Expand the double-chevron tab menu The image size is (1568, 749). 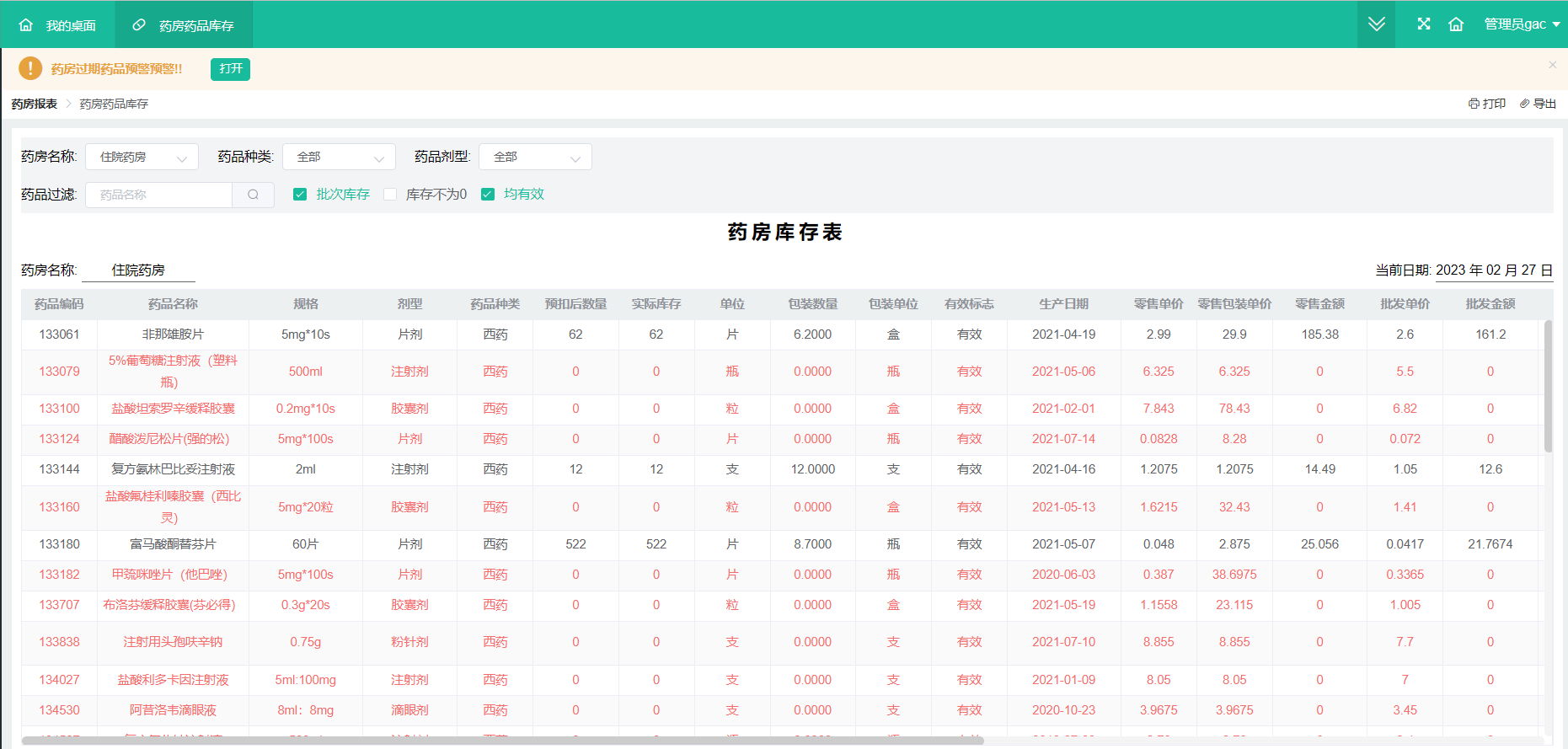pos(1376,24)
